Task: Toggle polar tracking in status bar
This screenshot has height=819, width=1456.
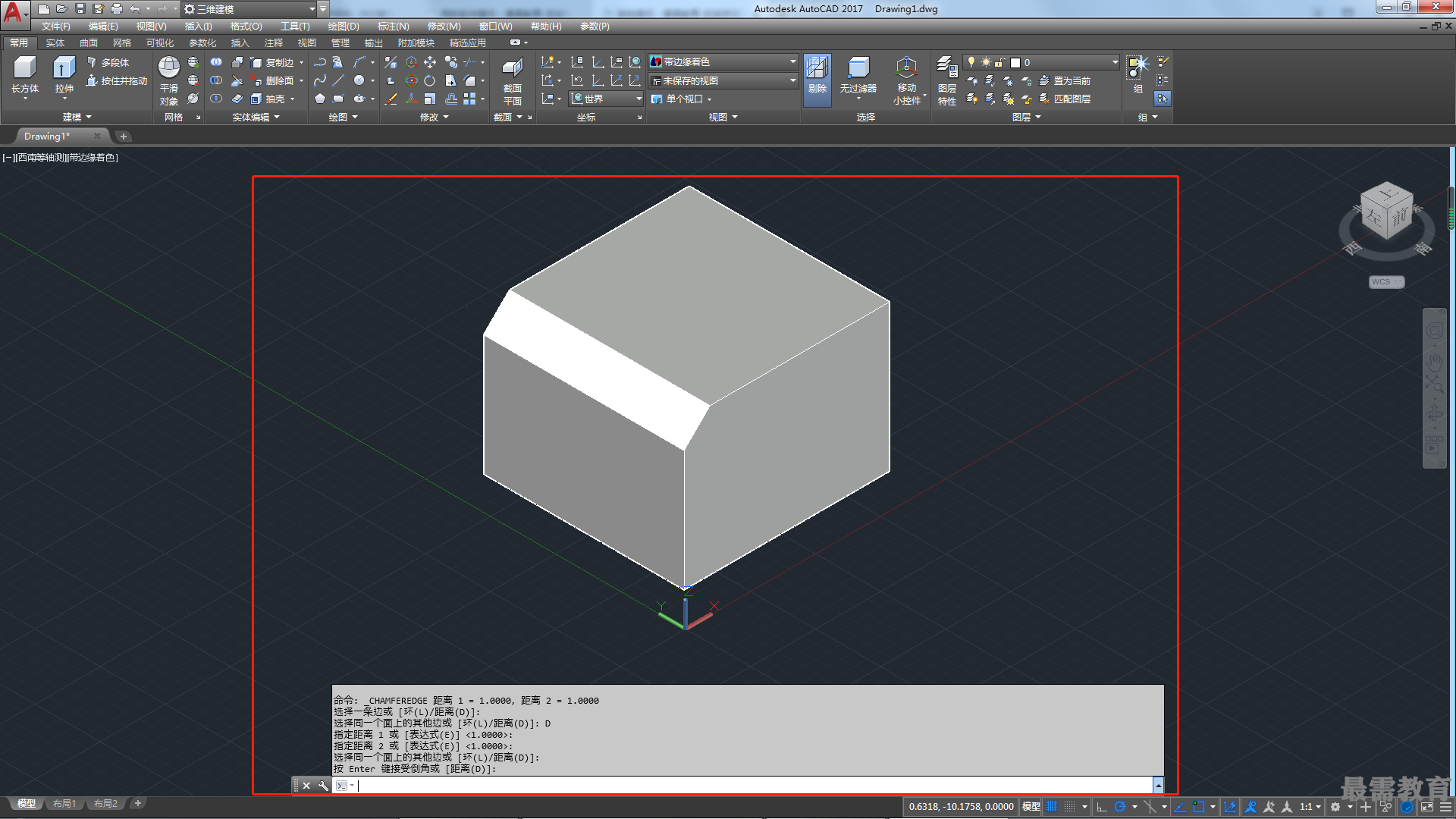Action: click(x=1120, y=807)
